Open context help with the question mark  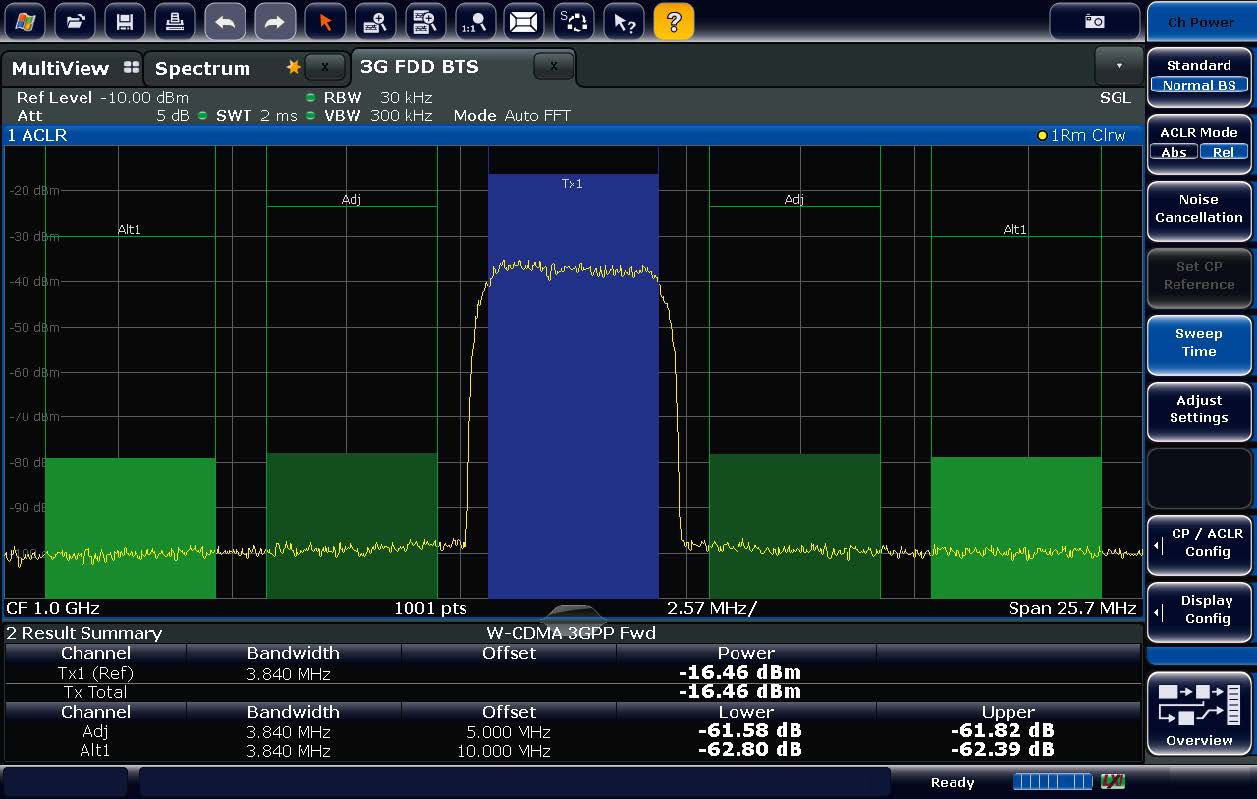674,21
